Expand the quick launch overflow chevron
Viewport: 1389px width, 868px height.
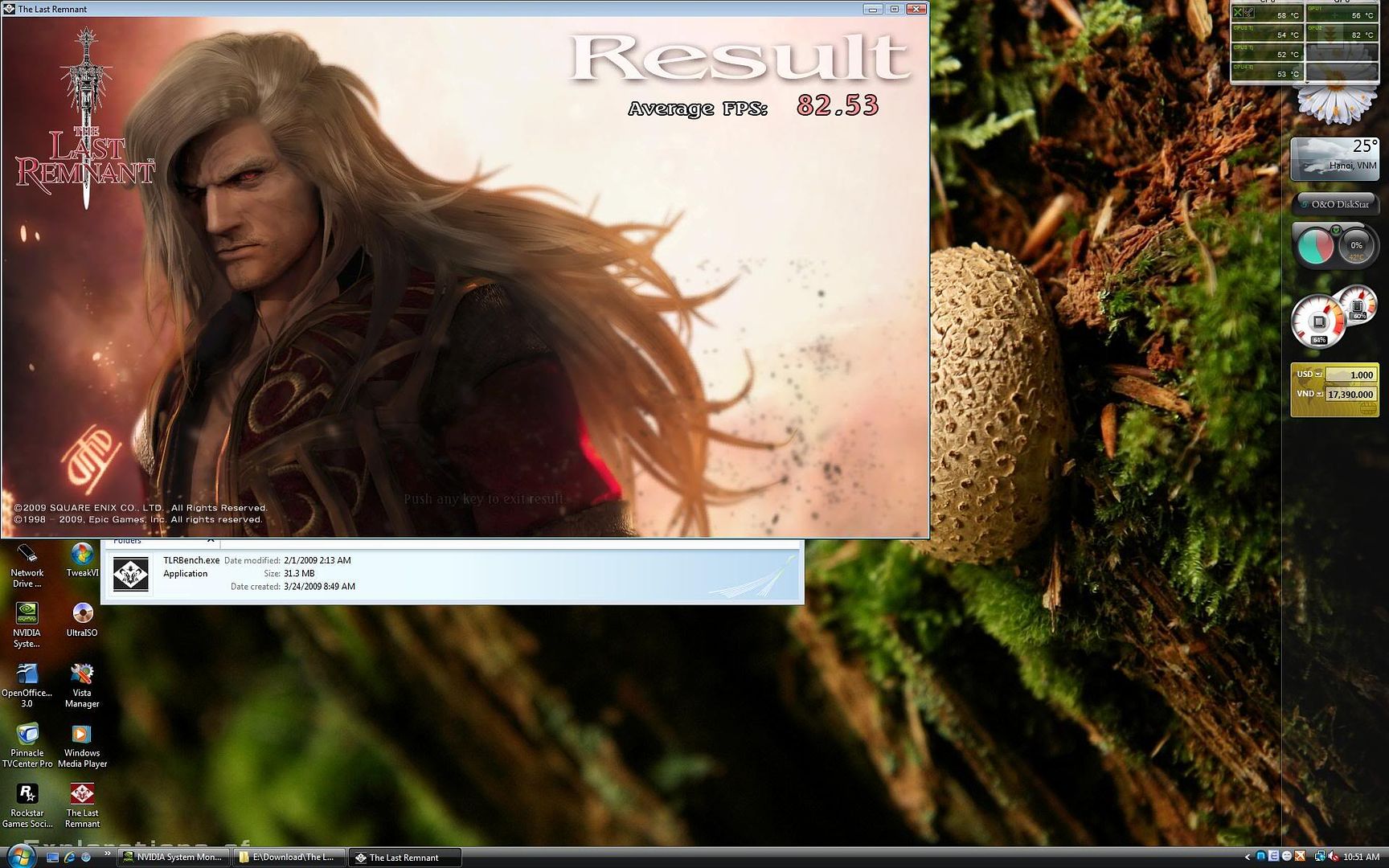106,854
